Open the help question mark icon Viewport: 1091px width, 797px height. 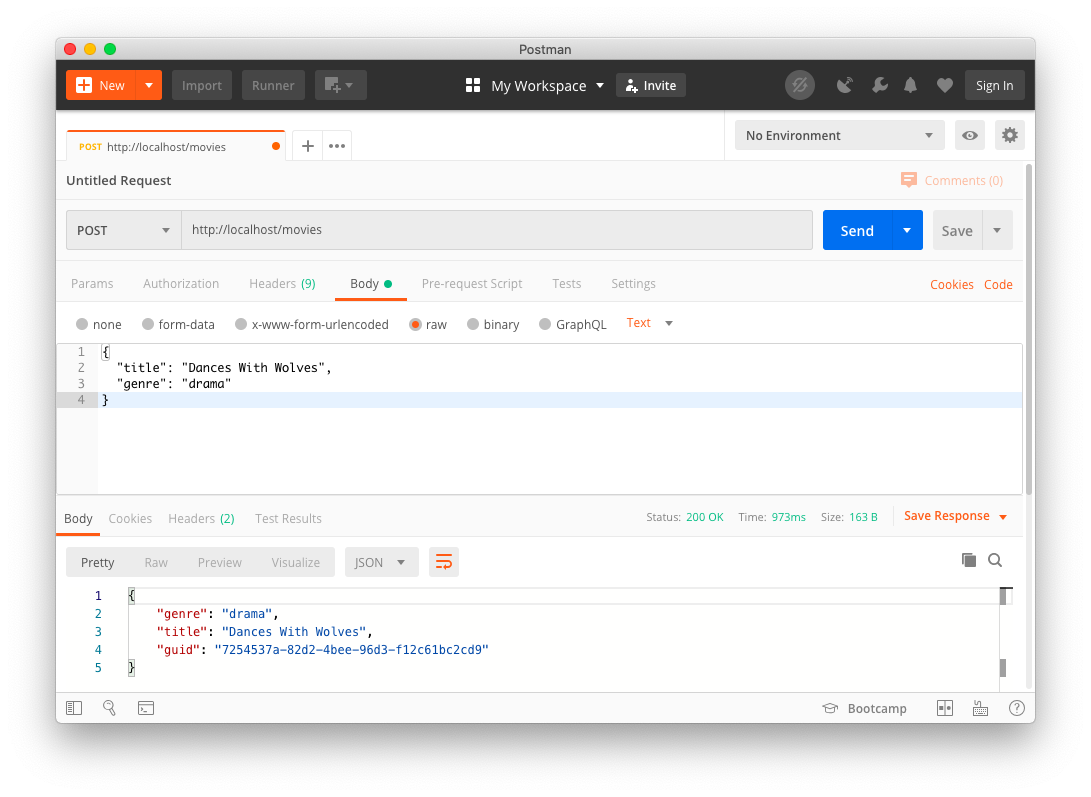pyautogui.click(x=1017, y=708)
